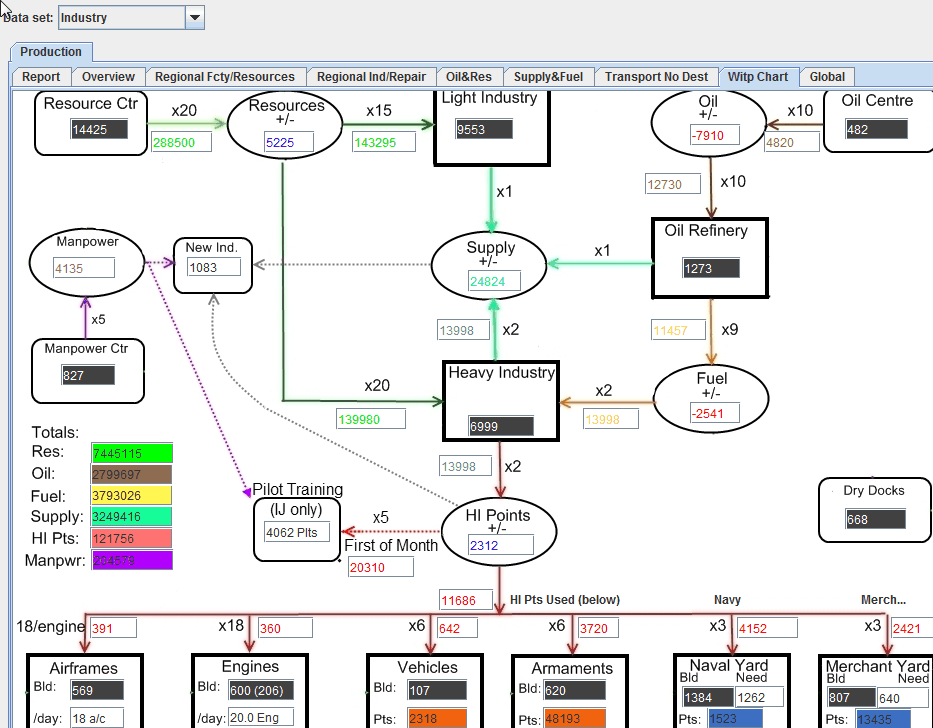Select the Dry Docks box
Image resolution: width=933 pixels, height=728 pixels.
pos(874,510)
